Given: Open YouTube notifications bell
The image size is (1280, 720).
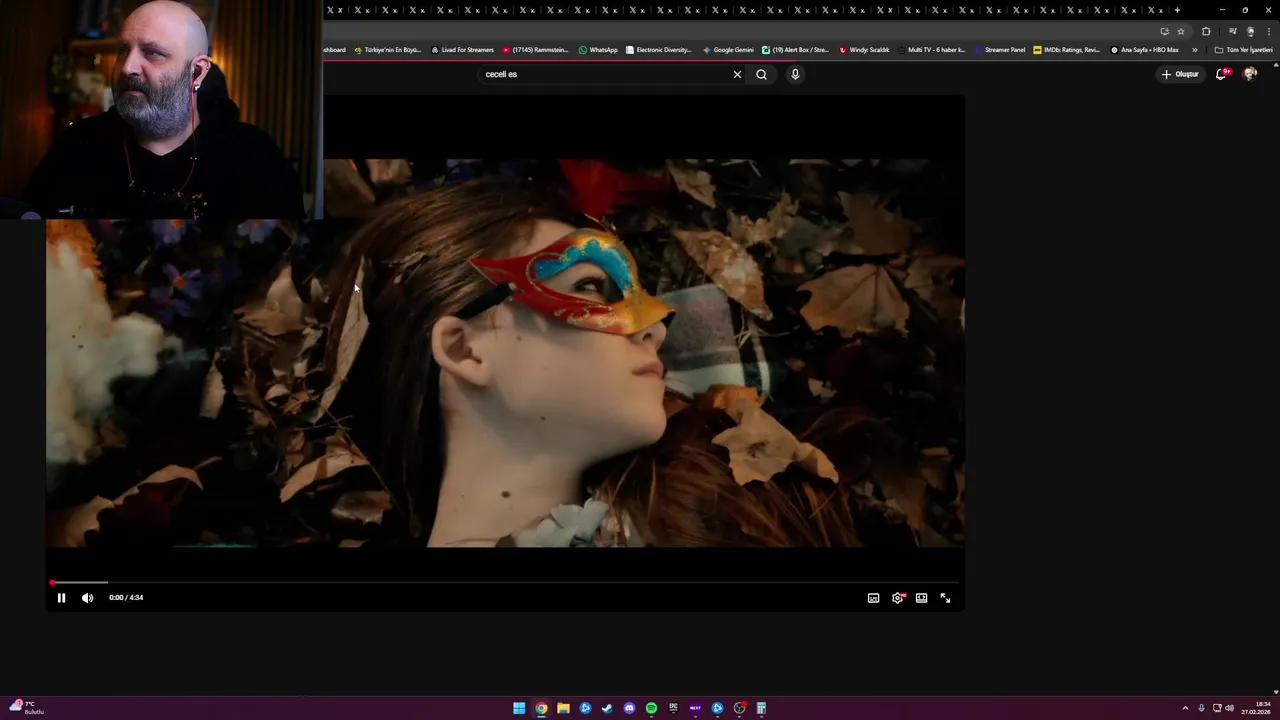Looking at the screenshot, I should pos(1221,74).
